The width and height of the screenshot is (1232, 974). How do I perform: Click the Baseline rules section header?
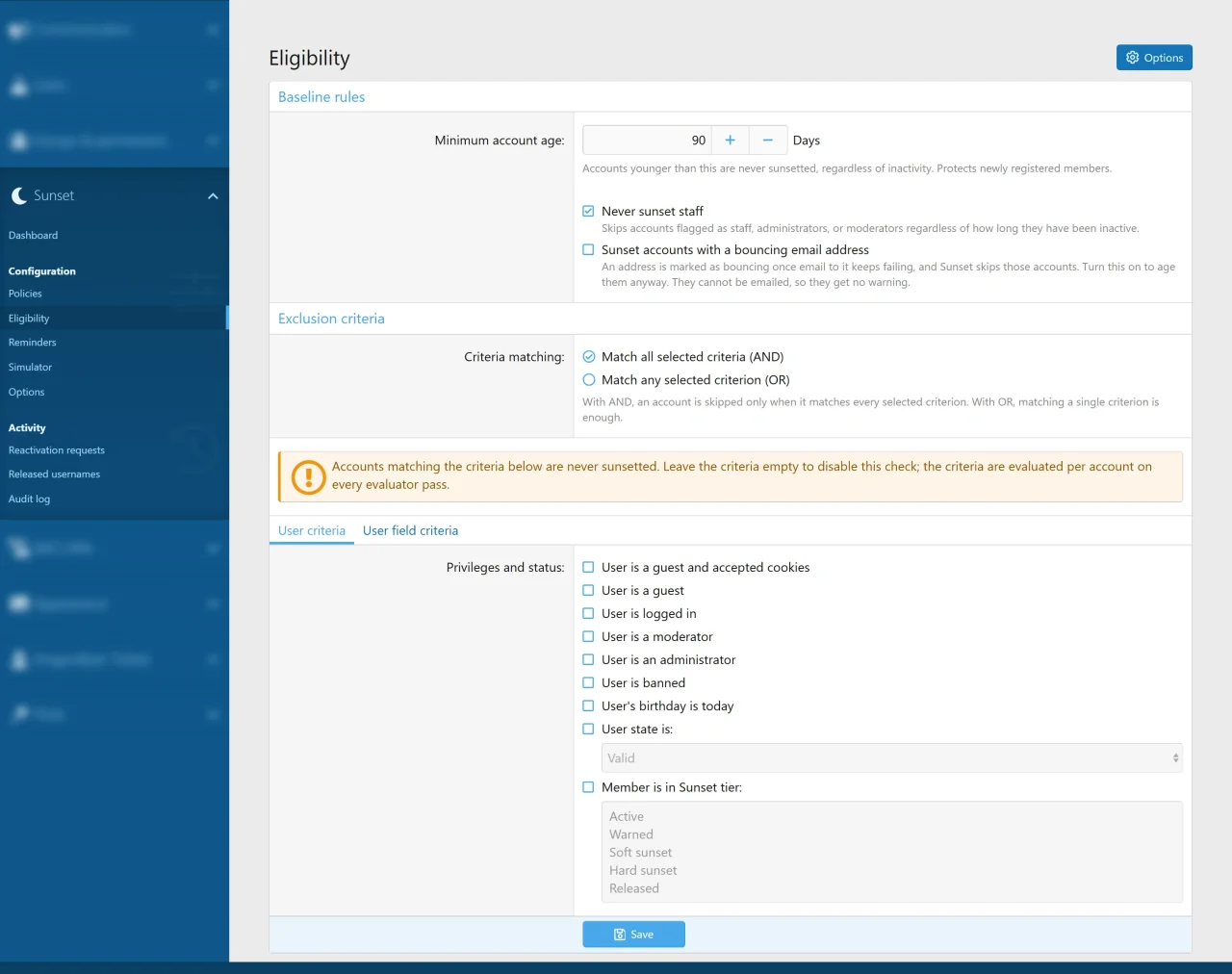tap(321, 97)
